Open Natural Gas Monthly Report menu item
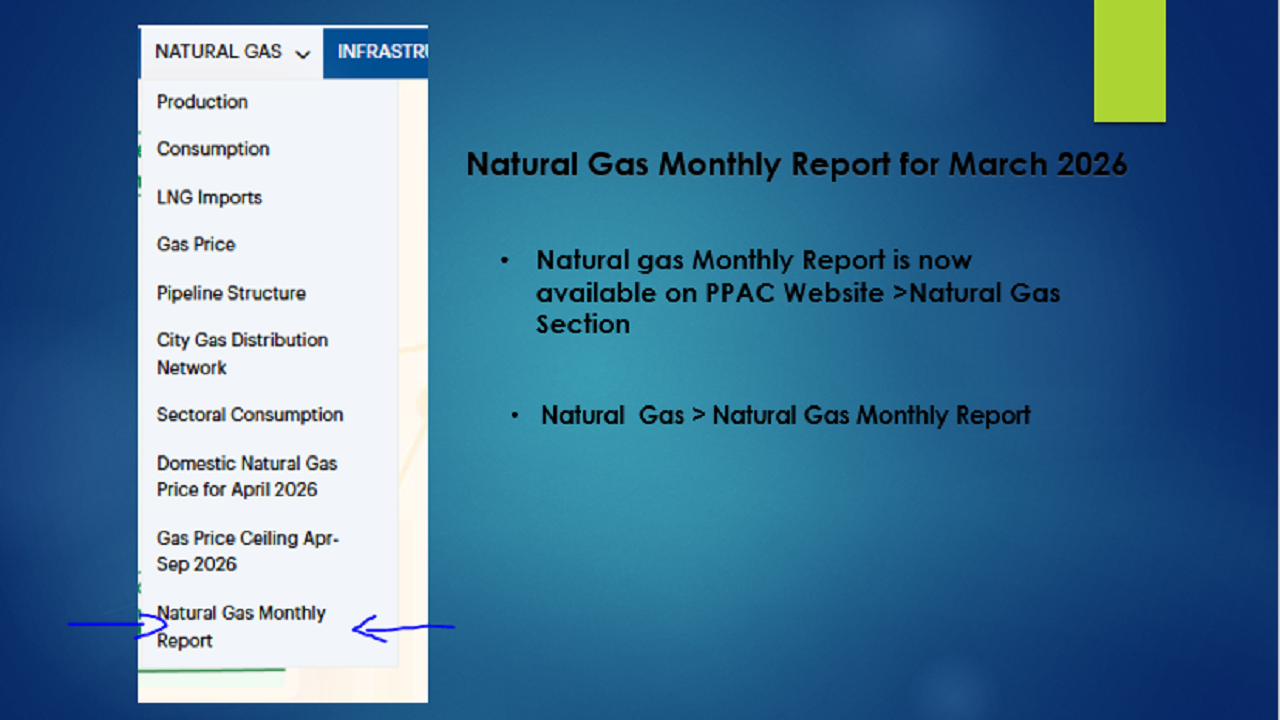This screenshot has width=1280, height=720. click(x=241, y=626)
